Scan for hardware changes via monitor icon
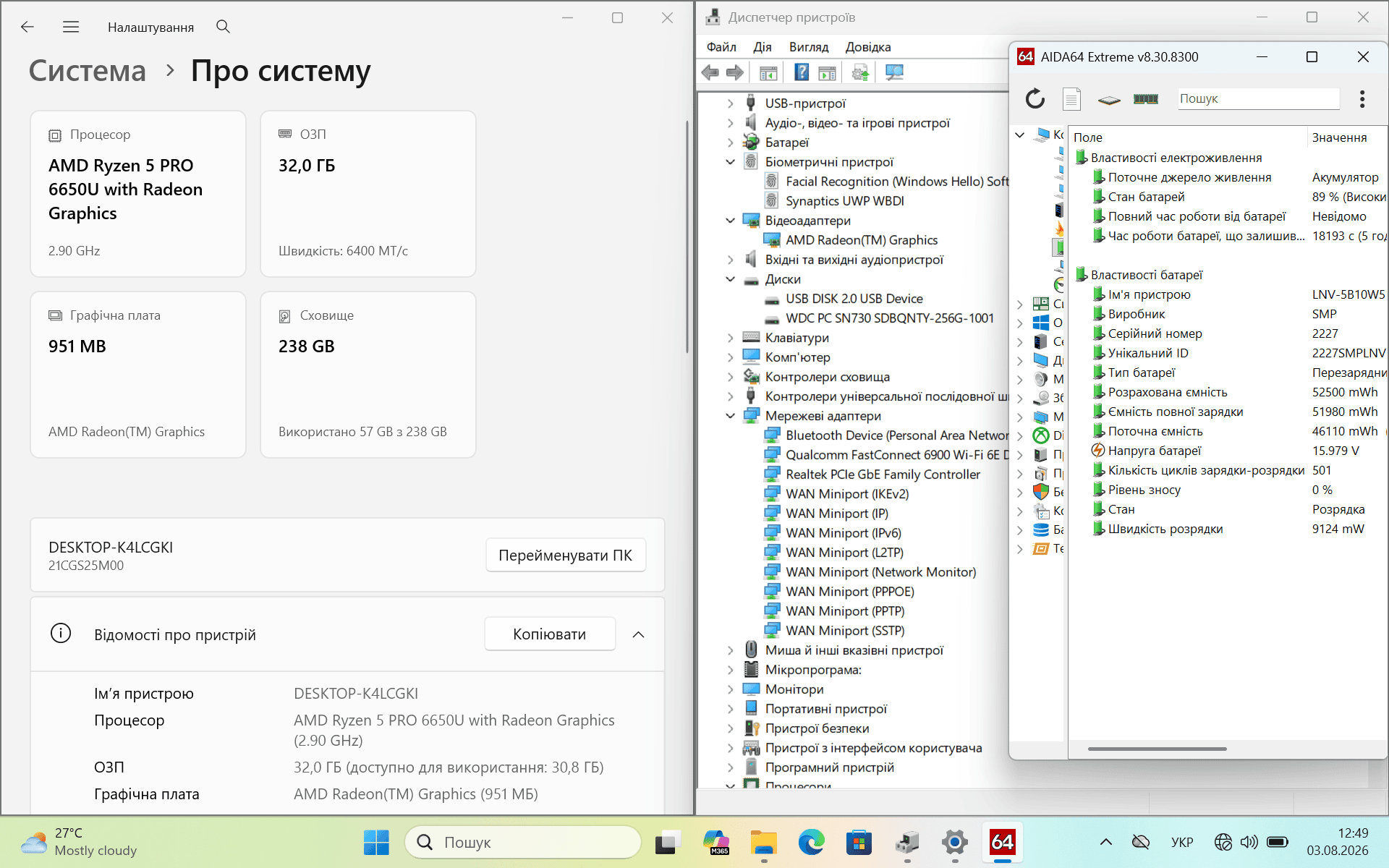Screen dimensions: 1389x868 tap(895, 72)
